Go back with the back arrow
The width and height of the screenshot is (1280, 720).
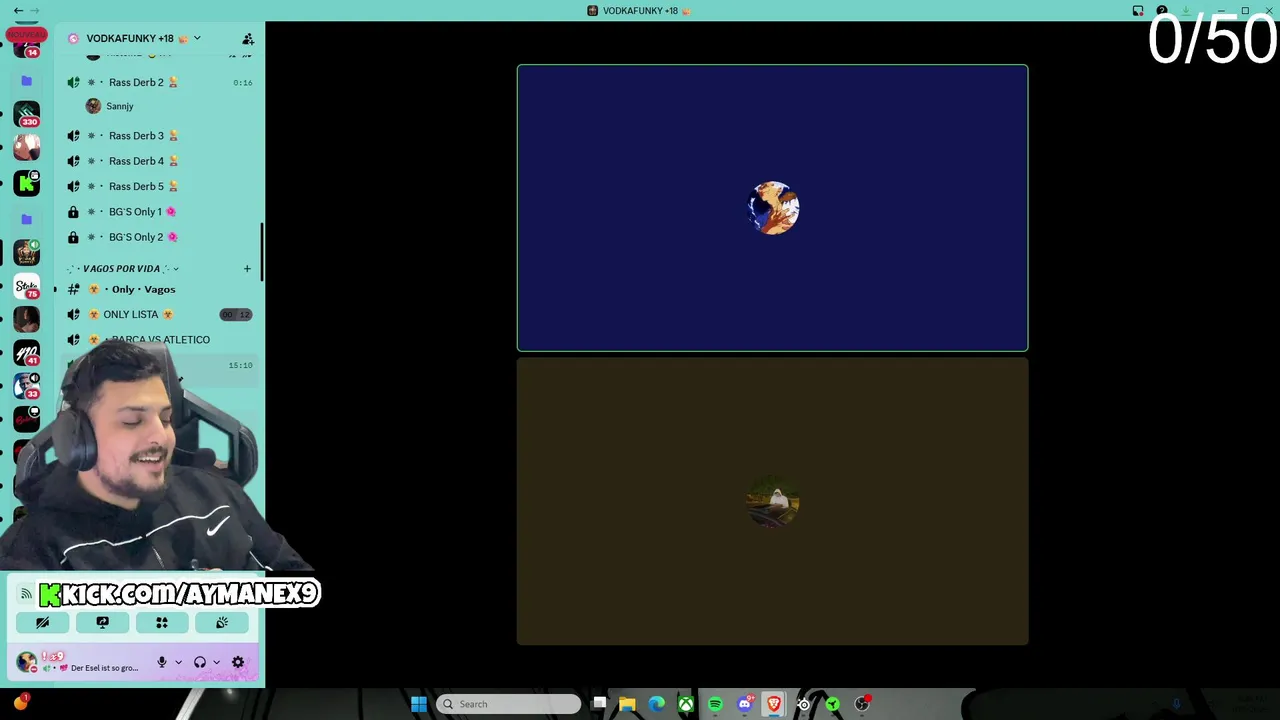tap(18, 10)
